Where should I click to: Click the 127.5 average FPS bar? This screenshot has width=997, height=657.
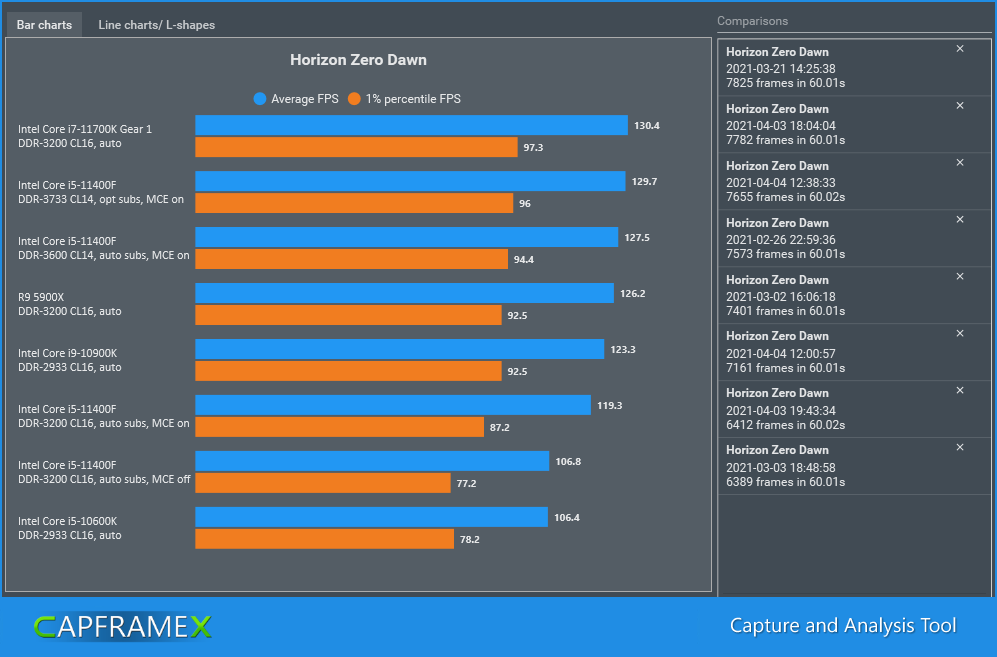(x=406, y=237)
